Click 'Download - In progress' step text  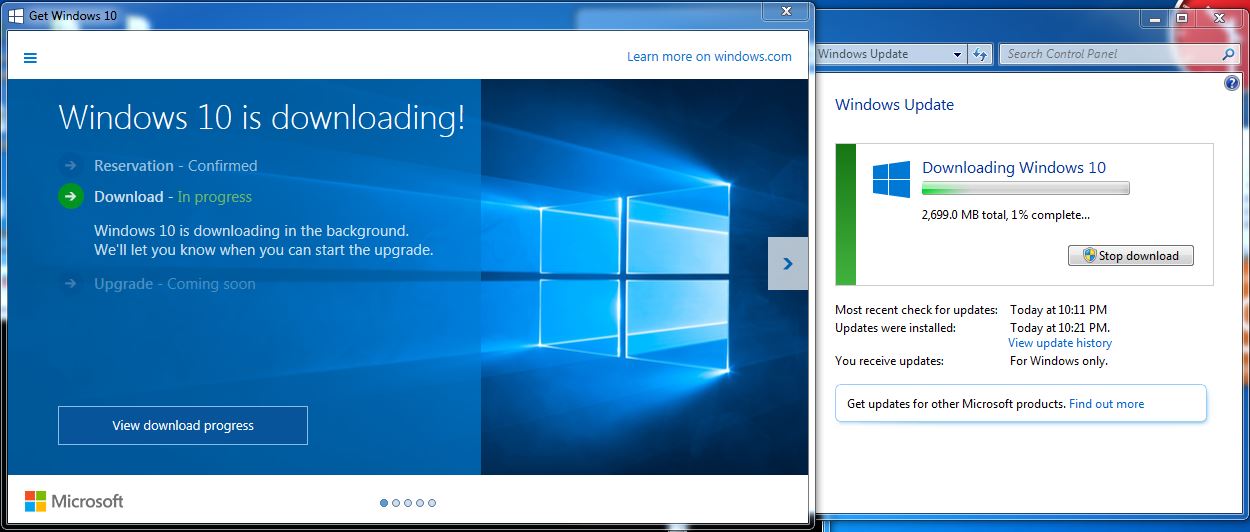(x=173, y=197)
